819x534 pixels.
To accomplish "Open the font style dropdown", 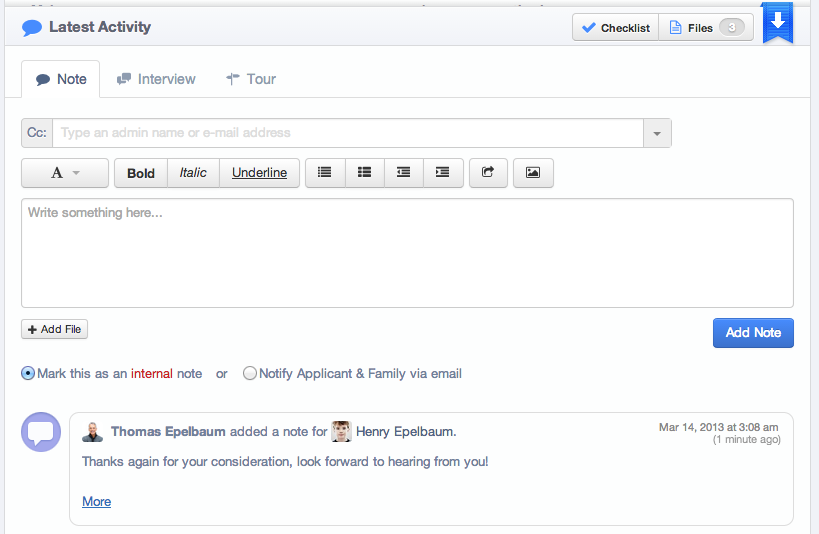I will [65, 172].
